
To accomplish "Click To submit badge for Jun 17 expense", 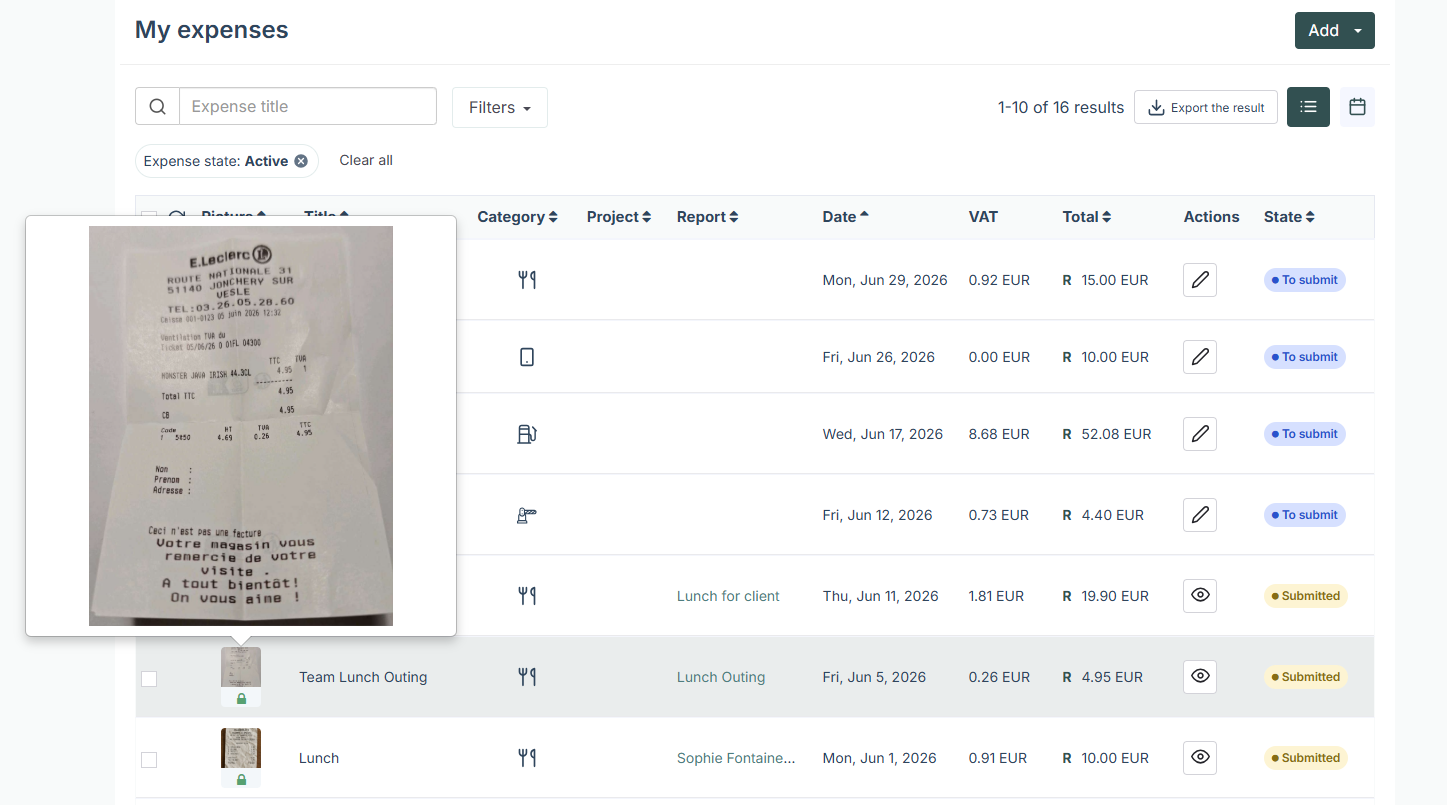I will (1305, 434).
